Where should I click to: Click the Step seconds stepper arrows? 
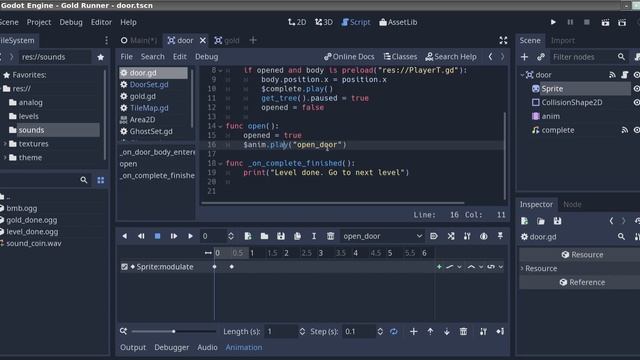coord(380,331)
